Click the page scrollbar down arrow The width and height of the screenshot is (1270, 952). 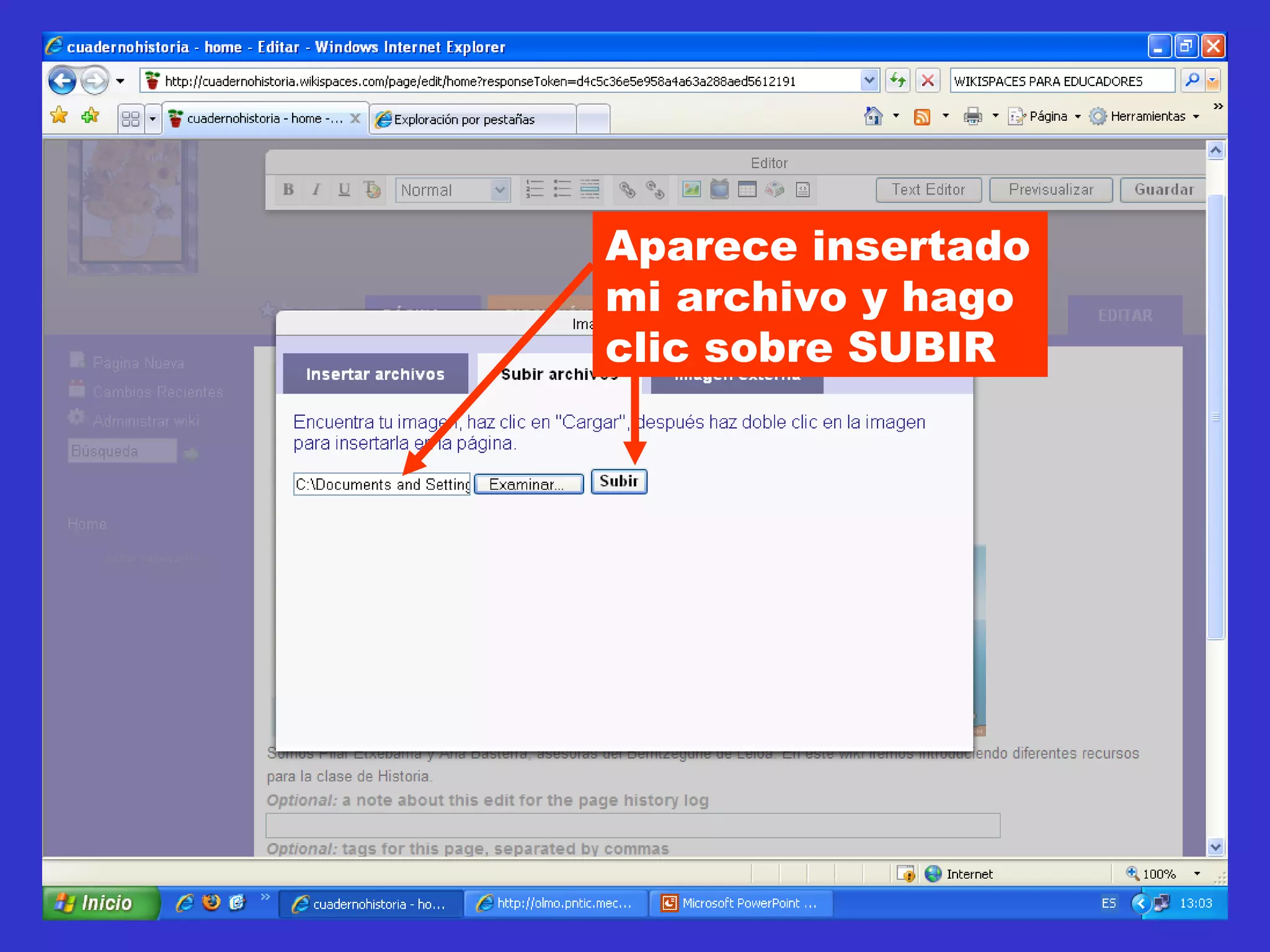(1215, 847)
